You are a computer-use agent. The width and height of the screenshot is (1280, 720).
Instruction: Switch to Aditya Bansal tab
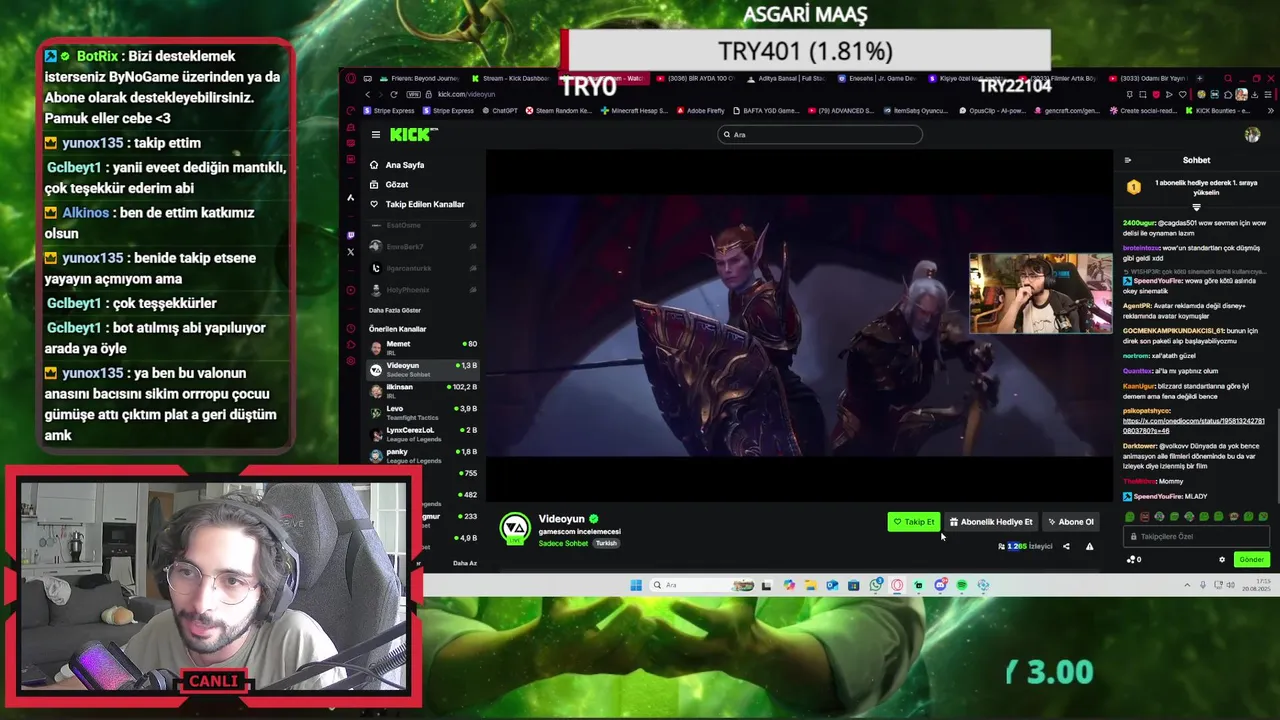pyautogui.click(x=785, y=79)
